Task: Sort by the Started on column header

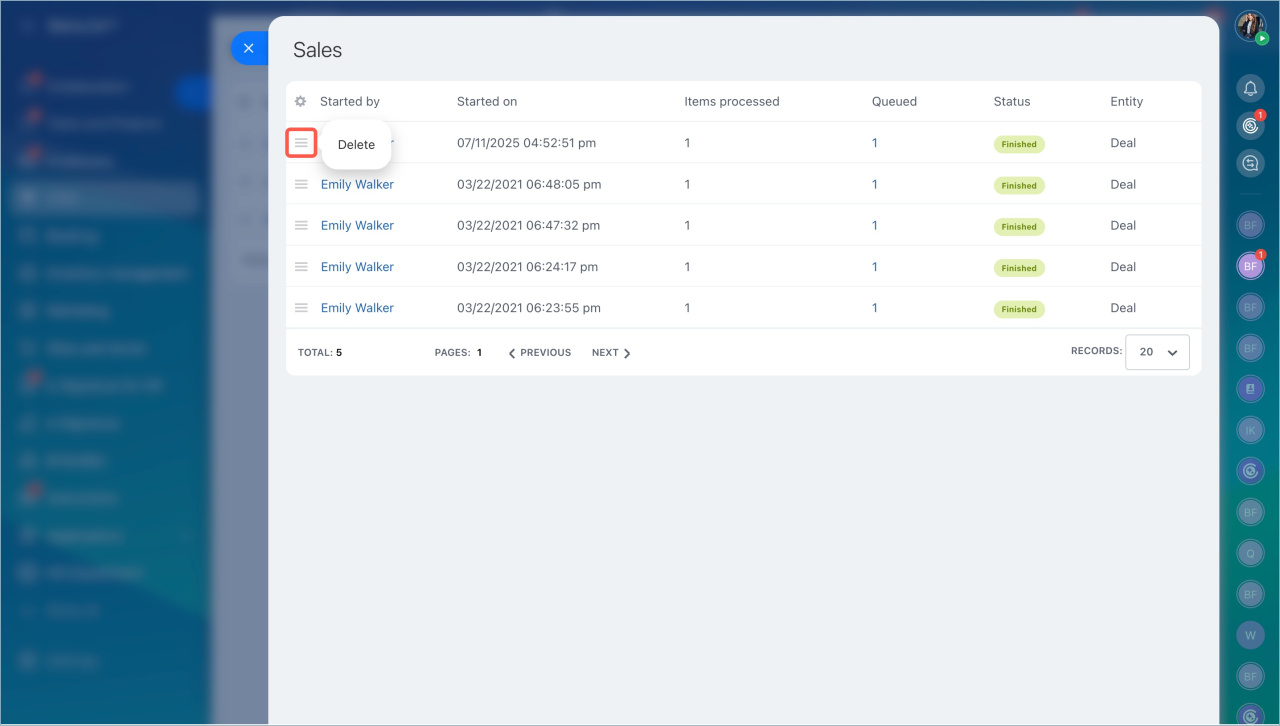Action: [487, 101]
